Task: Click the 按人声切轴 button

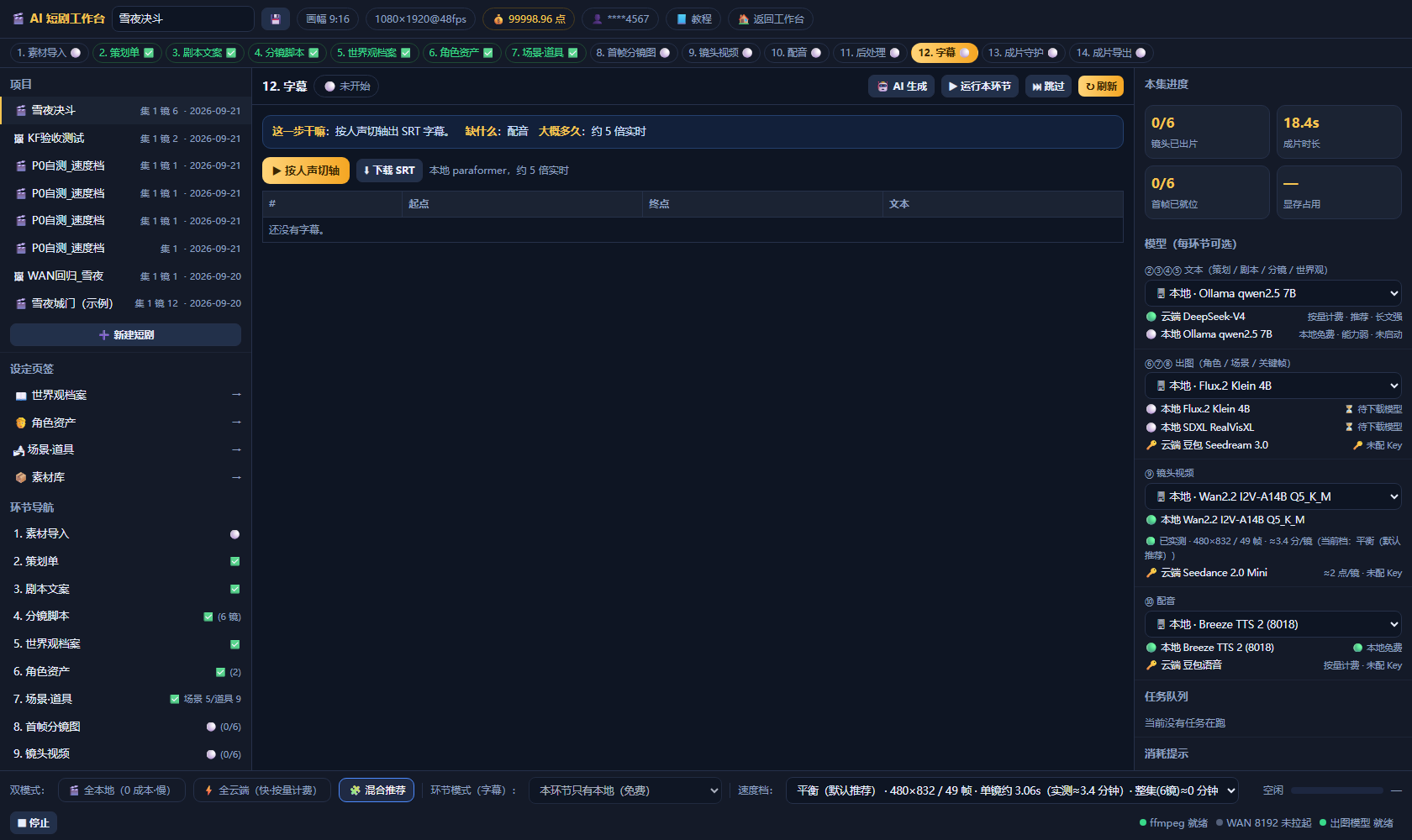Action: click(x=306, y=171)
